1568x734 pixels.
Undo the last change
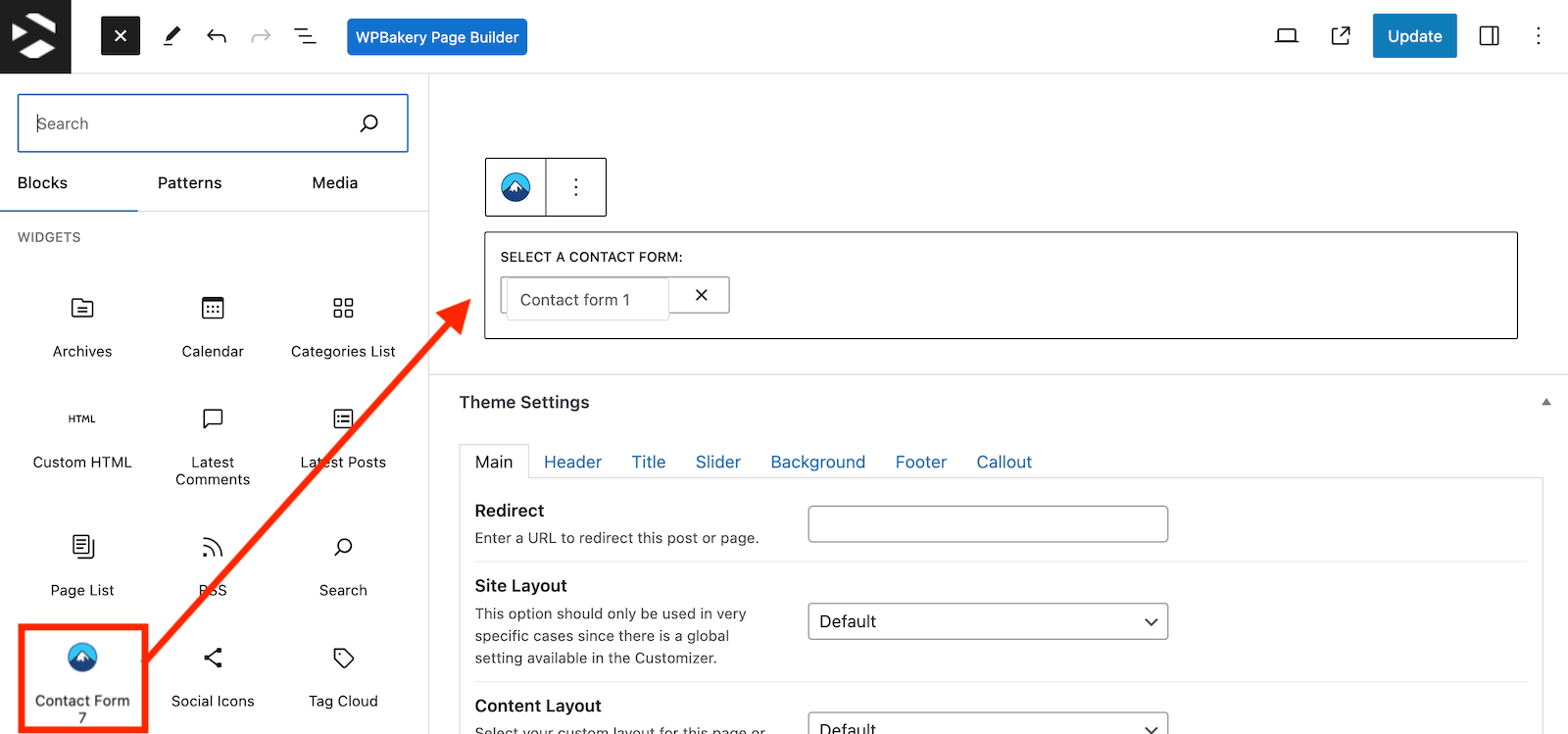[x=217, y=36]
